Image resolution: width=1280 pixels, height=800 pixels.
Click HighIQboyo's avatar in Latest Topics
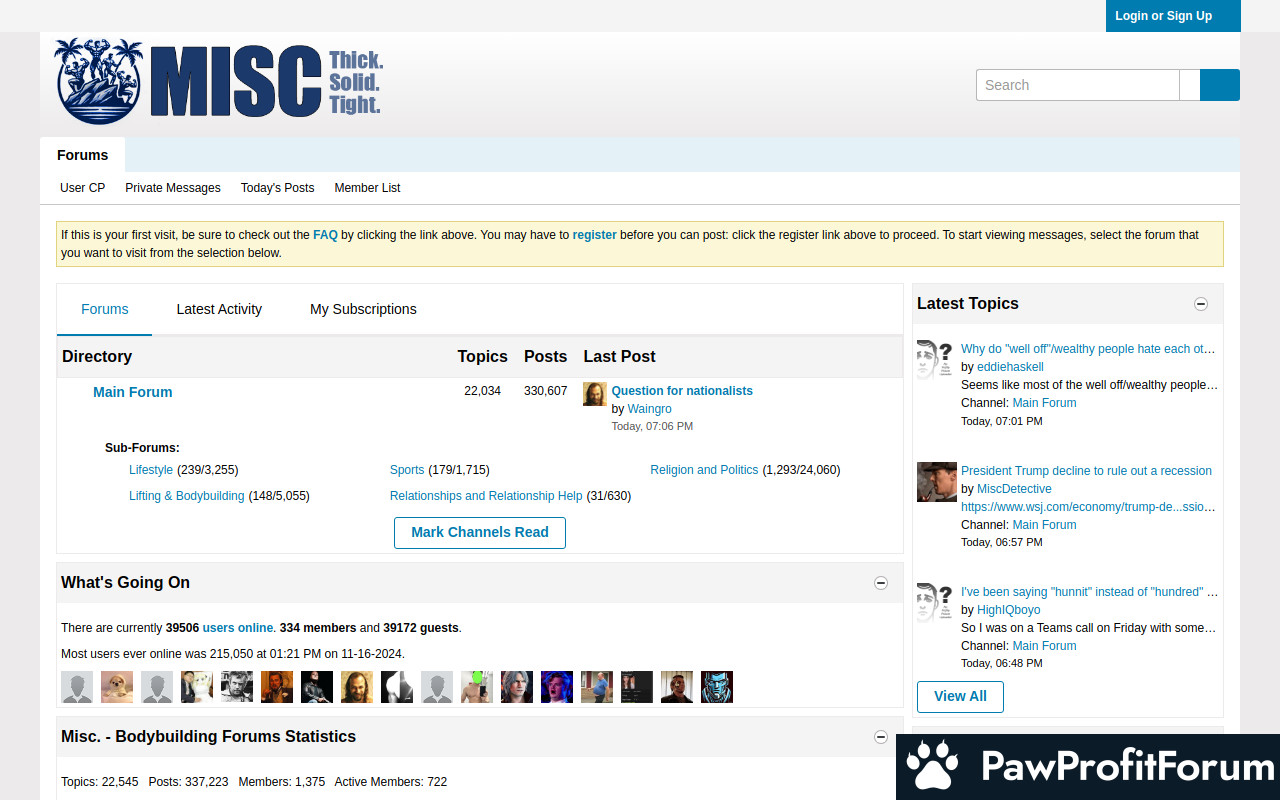tap(934, 603)
